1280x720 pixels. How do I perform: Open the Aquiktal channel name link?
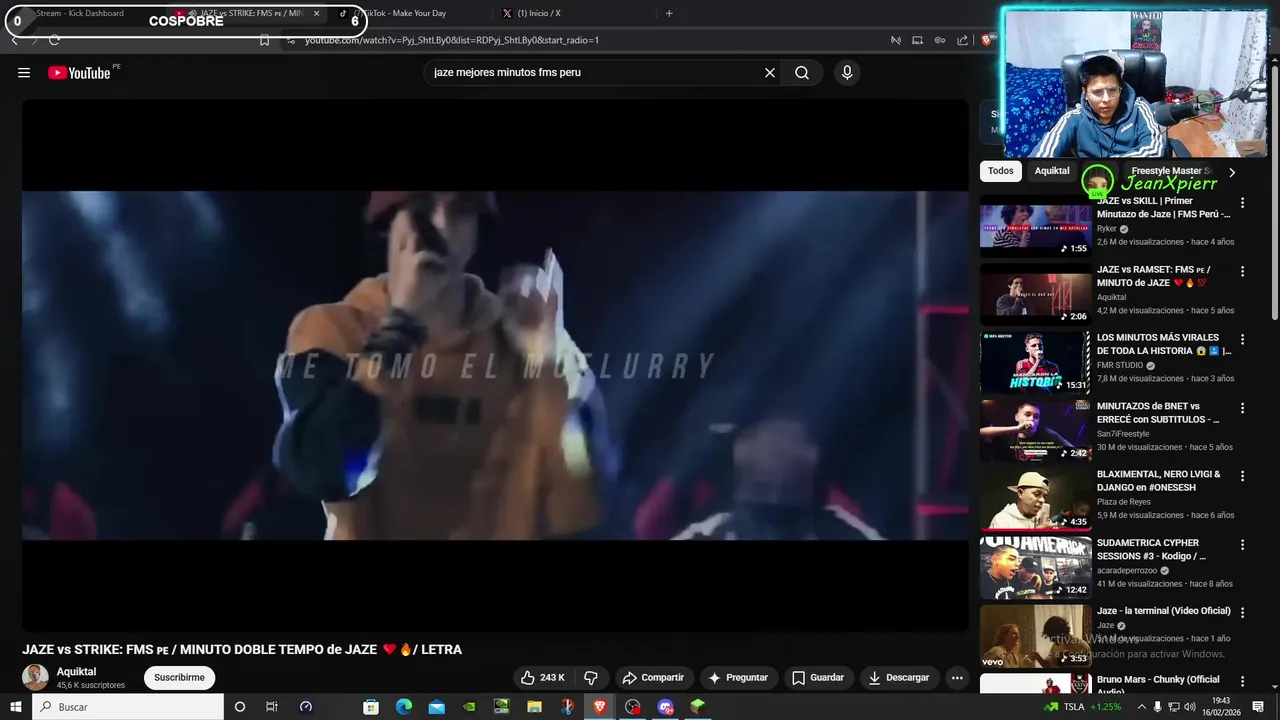click(x=76, y=671)
